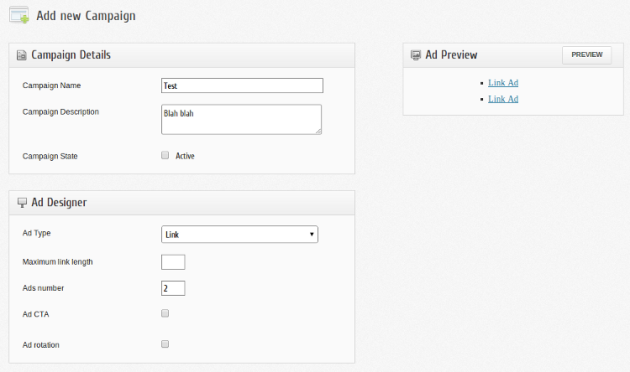Screen dimensions: 630x372
Task: Click the Campaign Description textarea resize handle
Action: click(x=318, y=131)
